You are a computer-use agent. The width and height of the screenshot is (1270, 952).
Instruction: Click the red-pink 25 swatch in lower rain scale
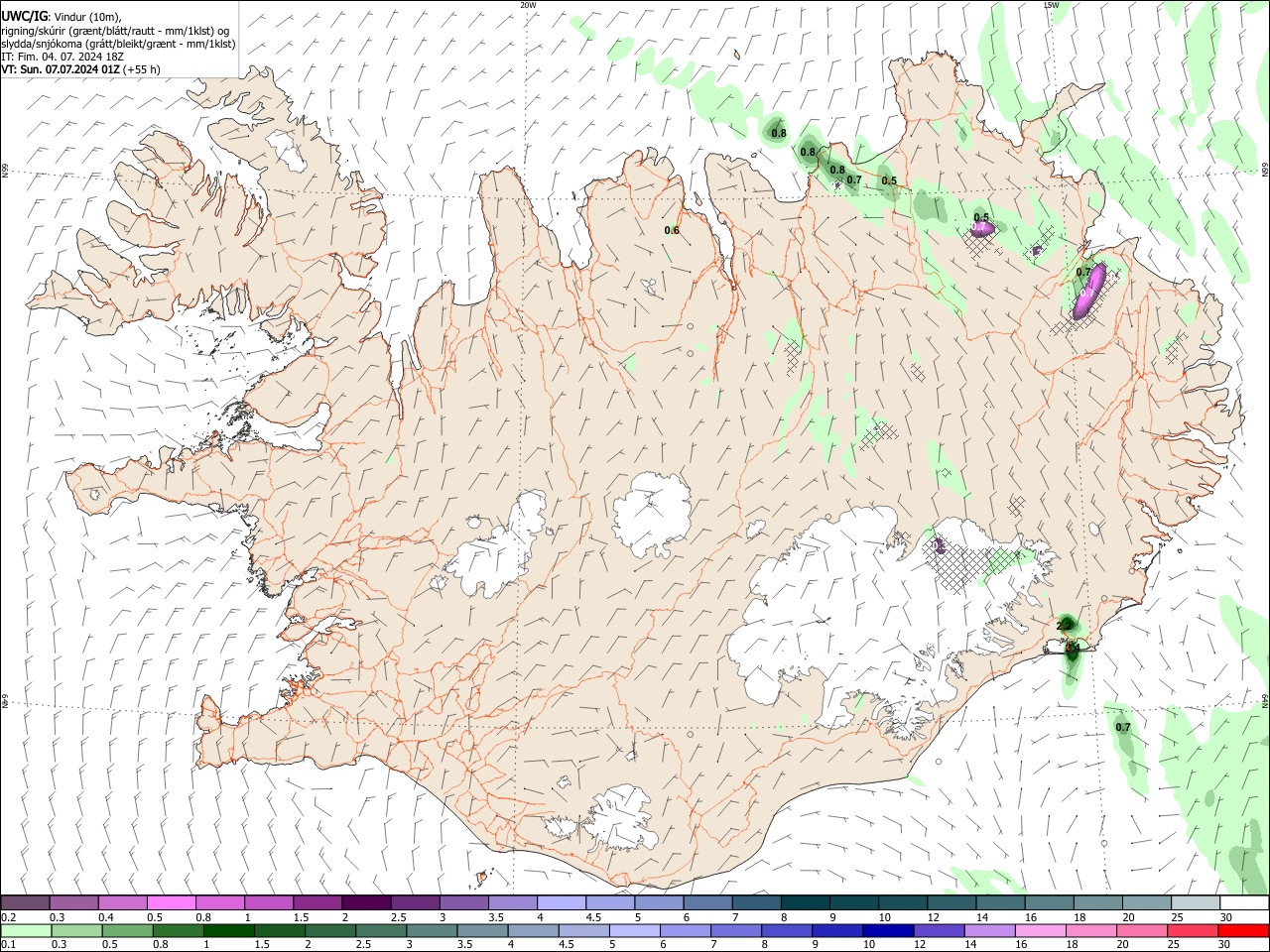point(1193,930)
